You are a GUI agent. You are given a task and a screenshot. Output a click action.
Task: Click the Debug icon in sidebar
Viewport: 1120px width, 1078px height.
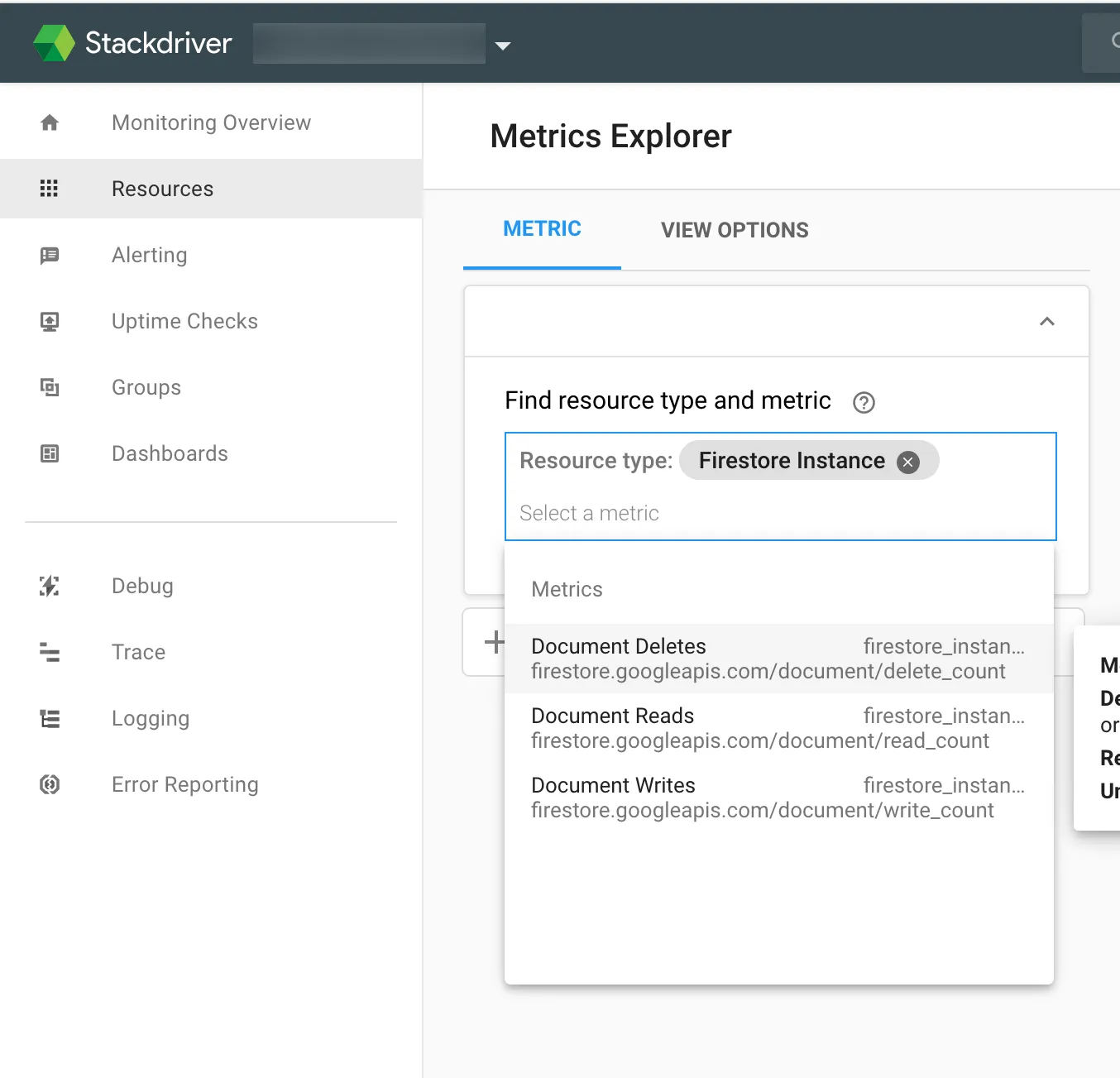click(50, 587)
